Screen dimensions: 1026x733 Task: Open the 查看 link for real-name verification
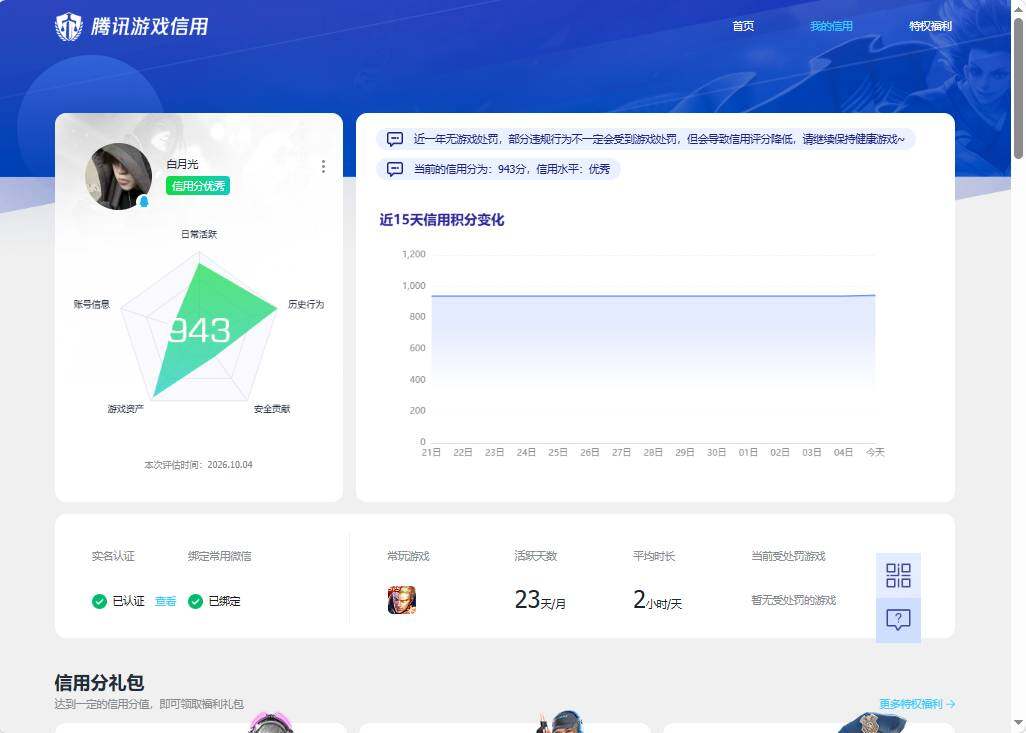pyautogui.click(x=166, y=601)
